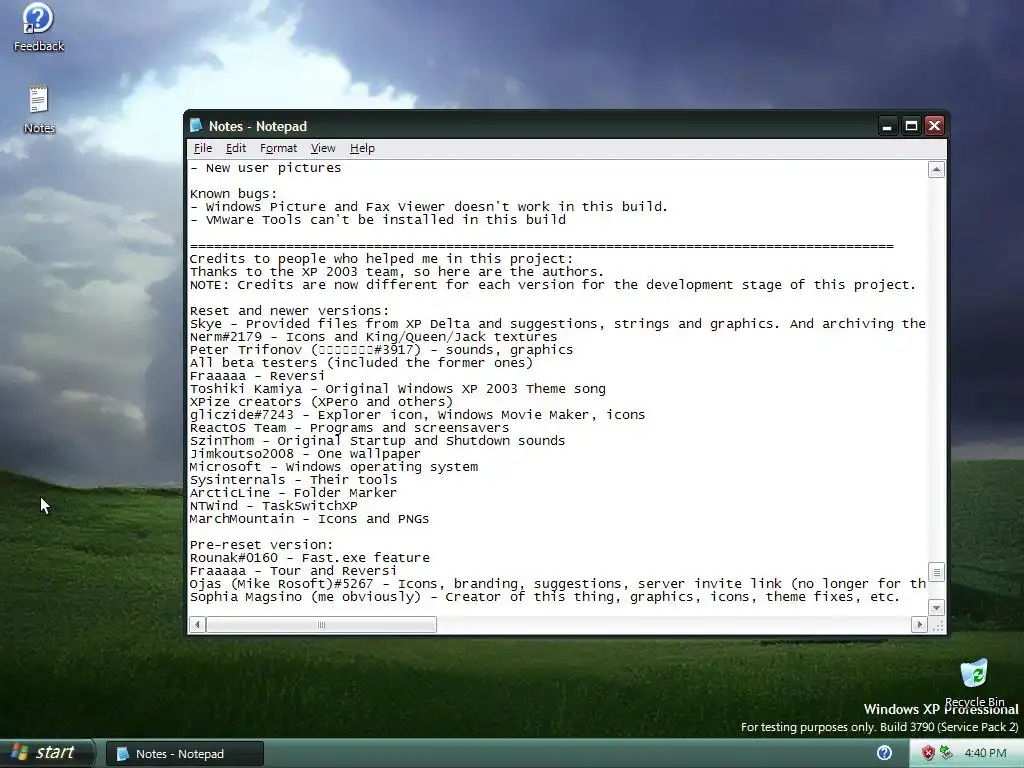Screen dimensions: 1024x768
Task: Click the Sysinternals line
Action: pyautogui.click(x=293, y=480)
